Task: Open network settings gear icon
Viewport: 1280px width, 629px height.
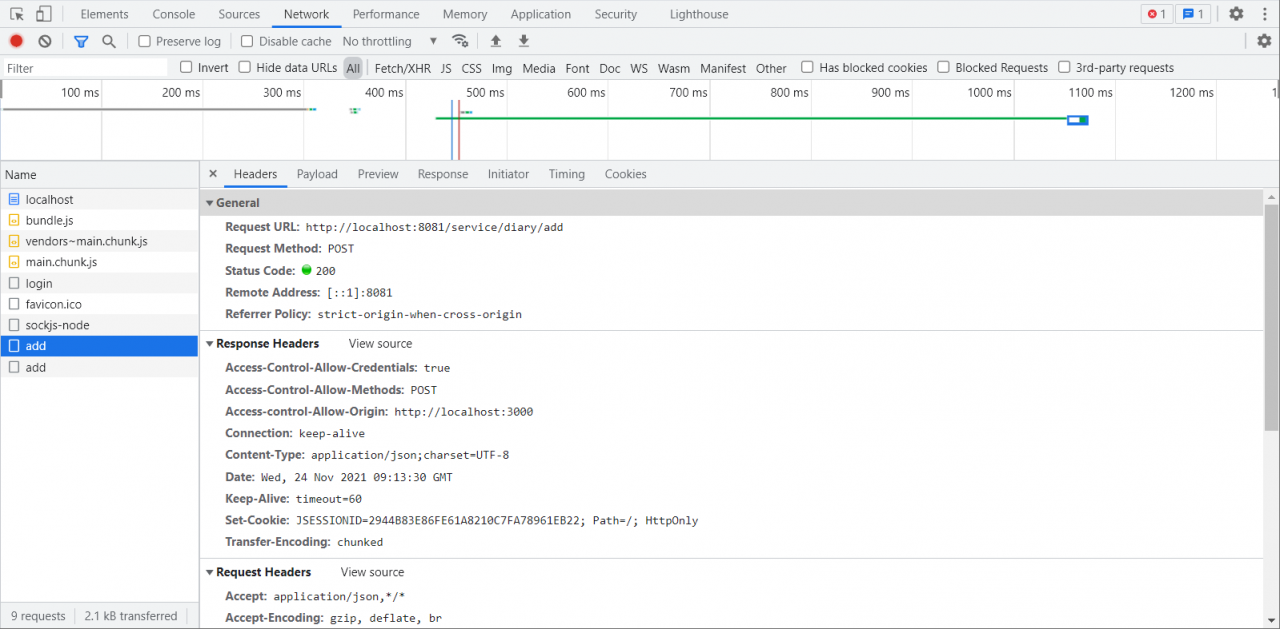Action: point(1264,41)
